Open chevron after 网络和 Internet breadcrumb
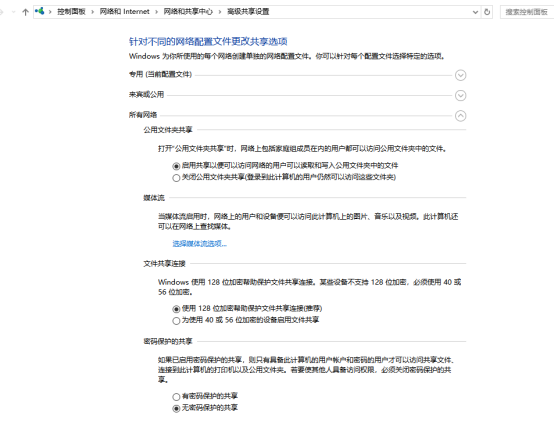The width and height of the screenshot is (554, 421). point(157,12)
